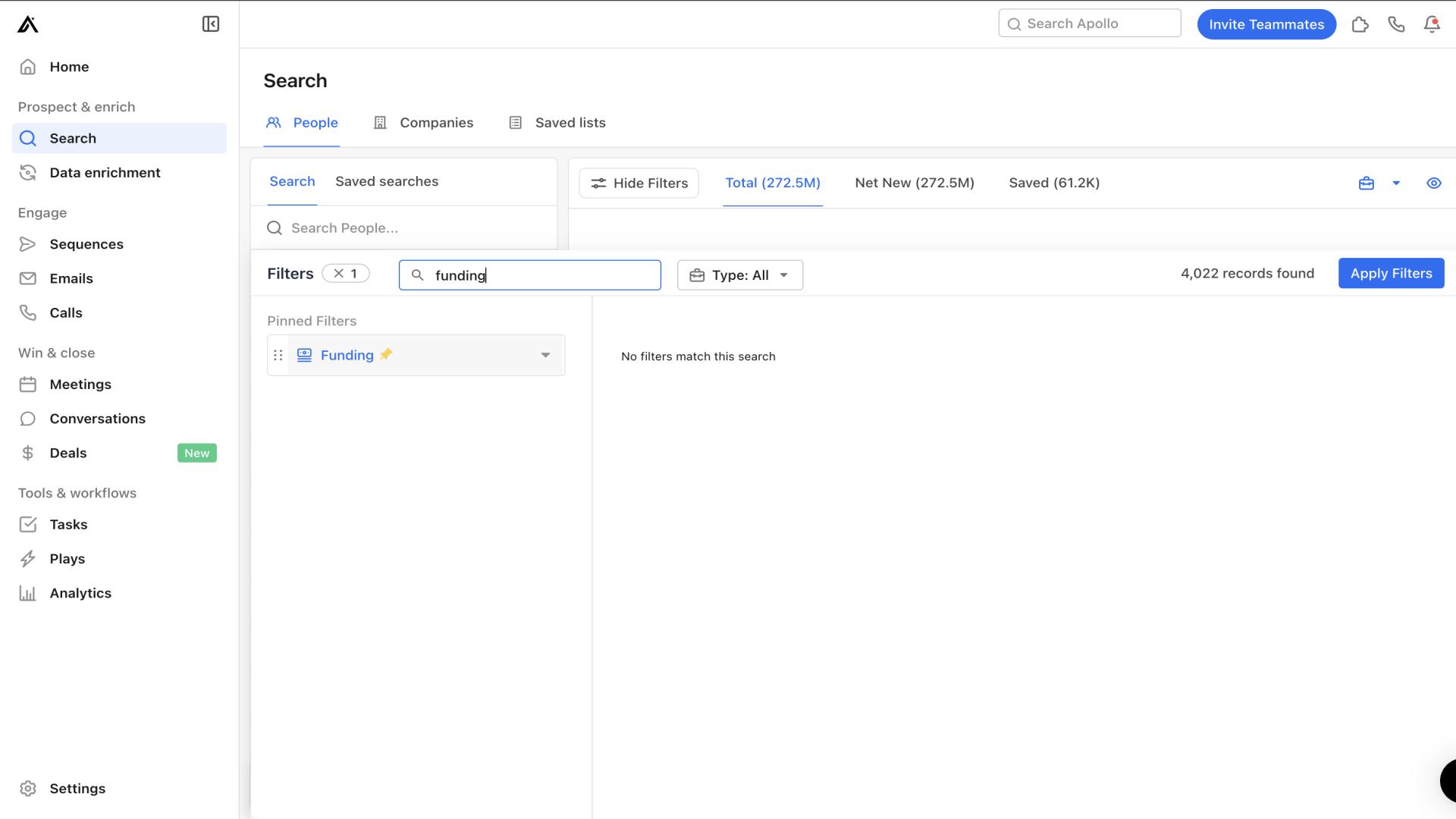Collapse the sidebar with the panel icon
1456x819 pixels.
[x=211, y=24]
